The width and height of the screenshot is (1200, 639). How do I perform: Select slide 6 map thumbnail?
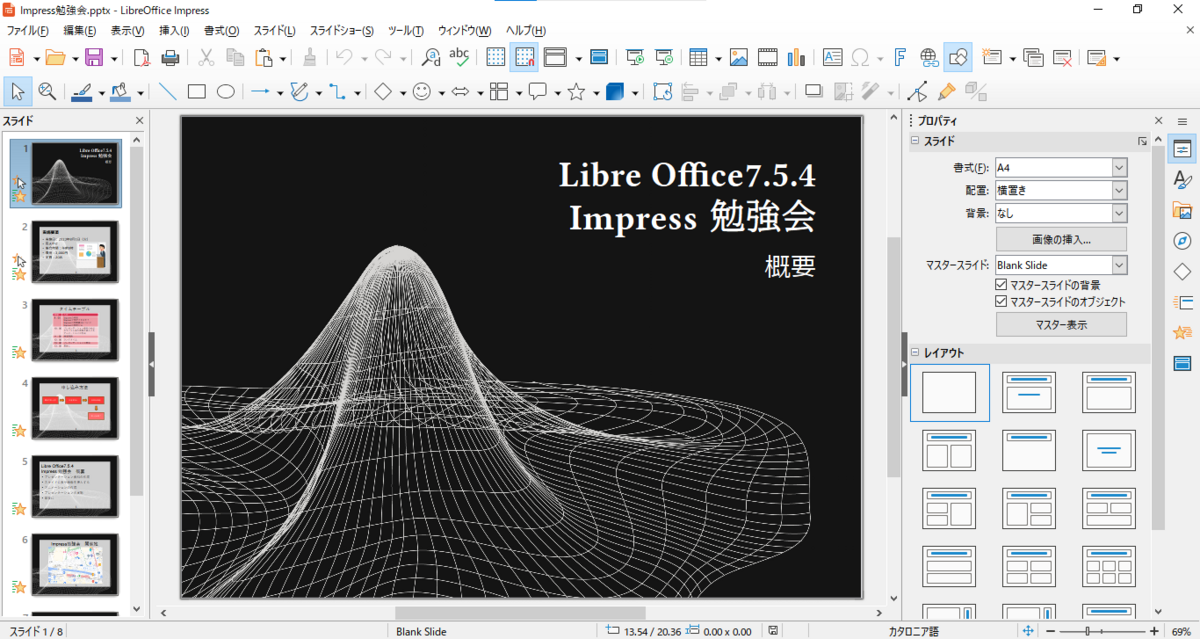pos(75,565)
